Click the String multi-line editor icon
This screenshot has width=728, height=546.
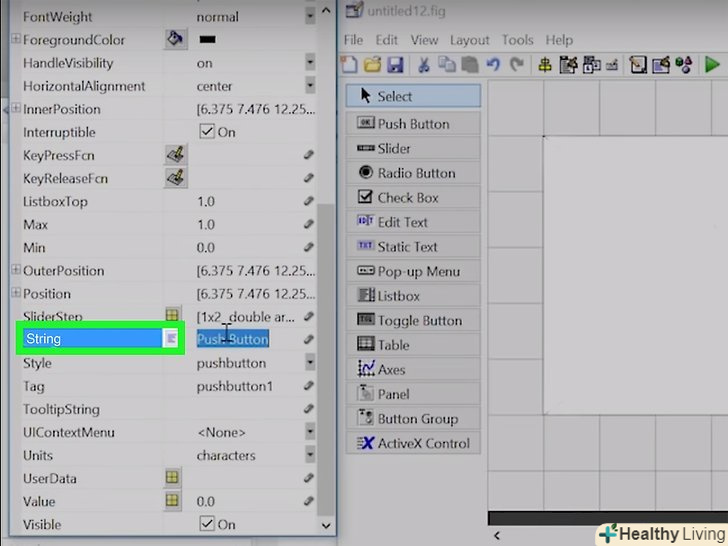tap(172, 339)
